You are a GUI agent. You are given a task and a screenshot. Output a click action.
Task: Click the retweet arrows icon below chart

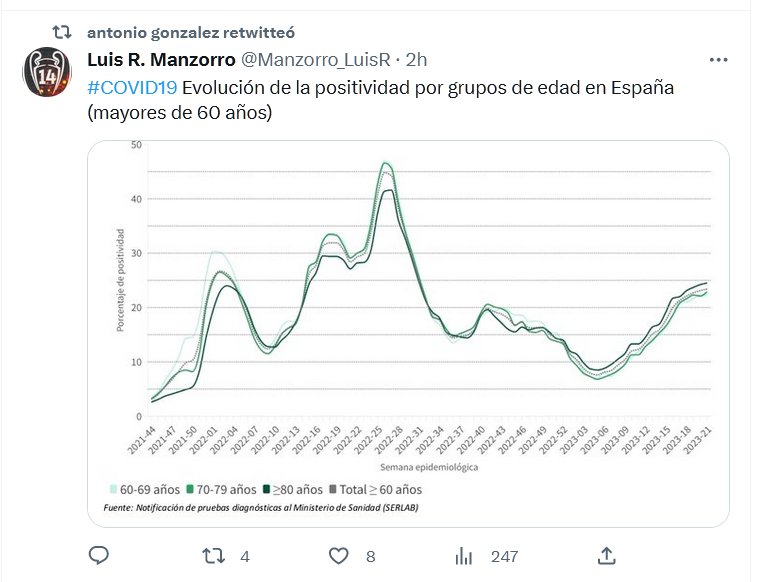[213, 555]
